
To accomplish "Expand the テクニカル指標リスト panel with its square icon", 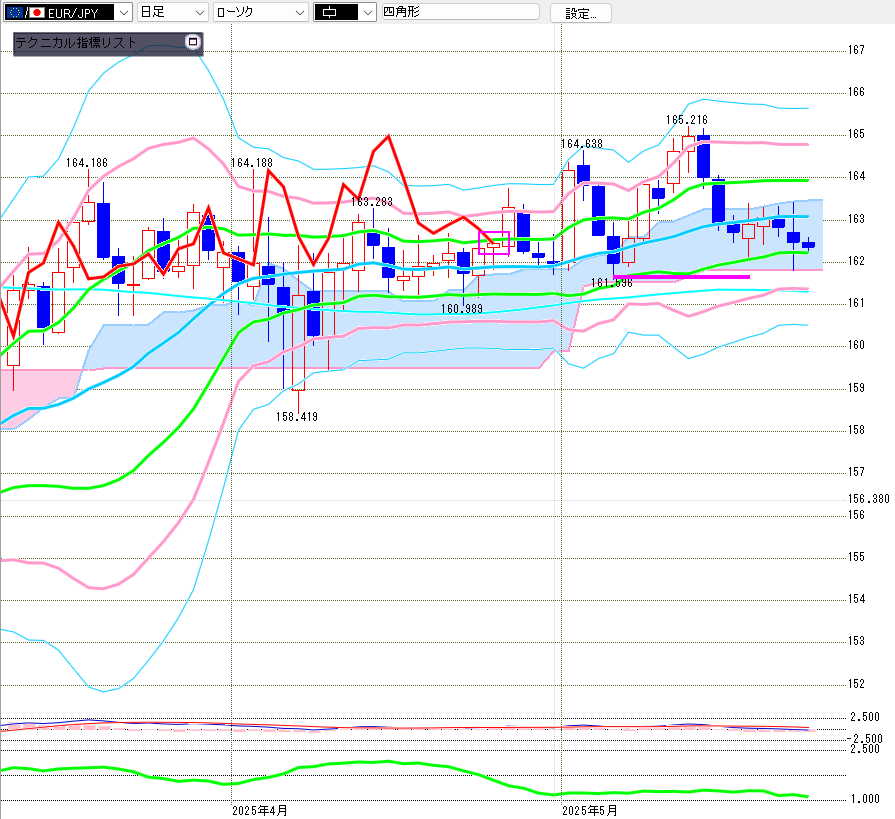I will coord(193,42).
